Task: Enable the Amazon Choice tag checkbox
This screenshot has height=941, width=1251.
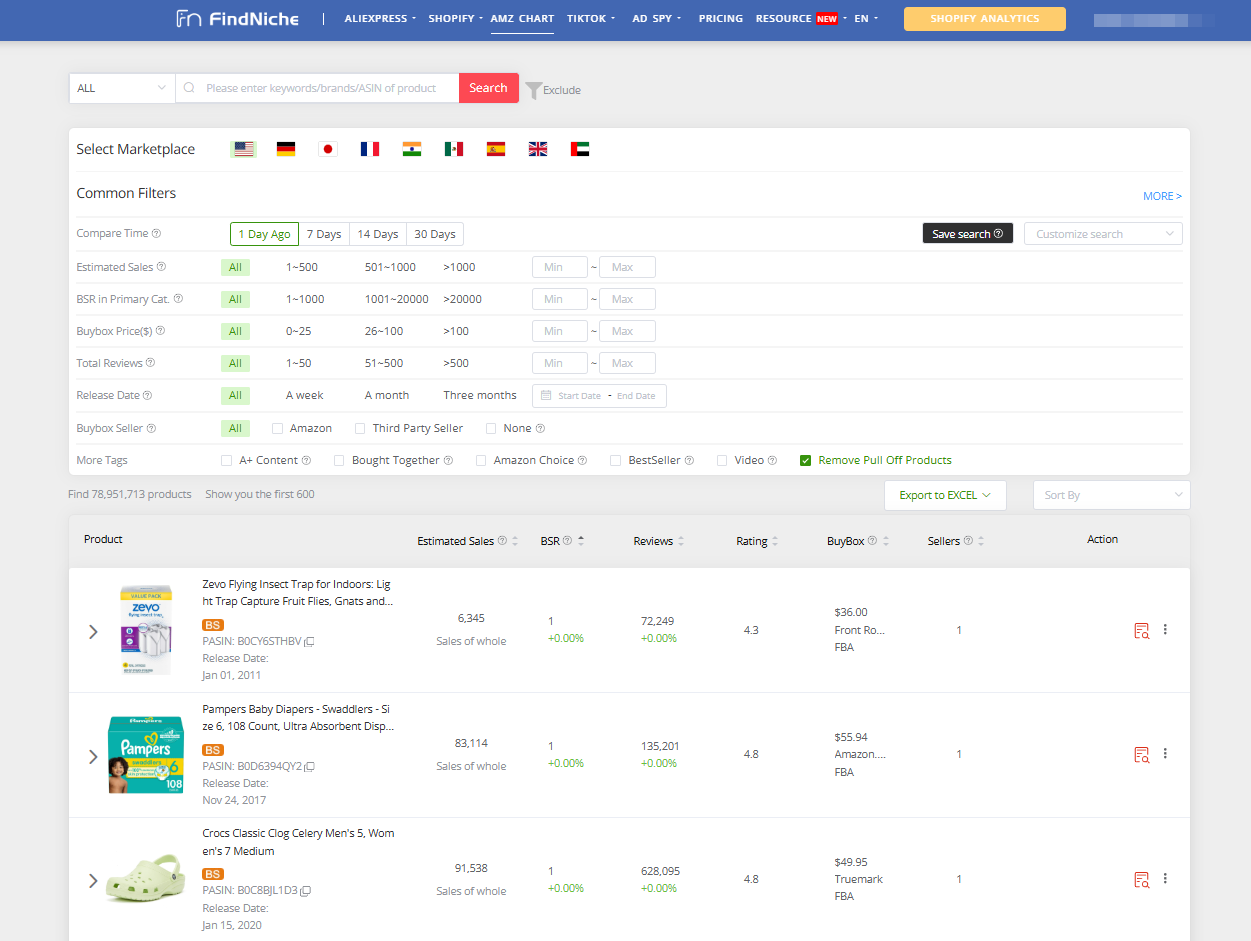Action: 481,461
